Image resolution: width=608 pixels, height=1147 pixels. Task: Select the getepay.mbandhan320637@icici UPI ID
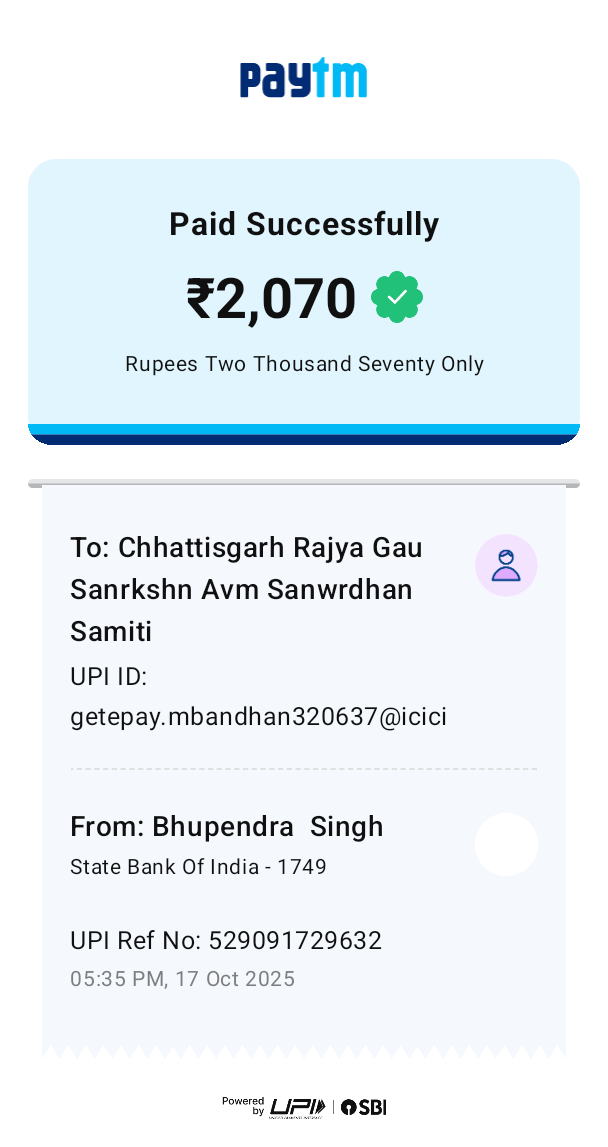258,717
